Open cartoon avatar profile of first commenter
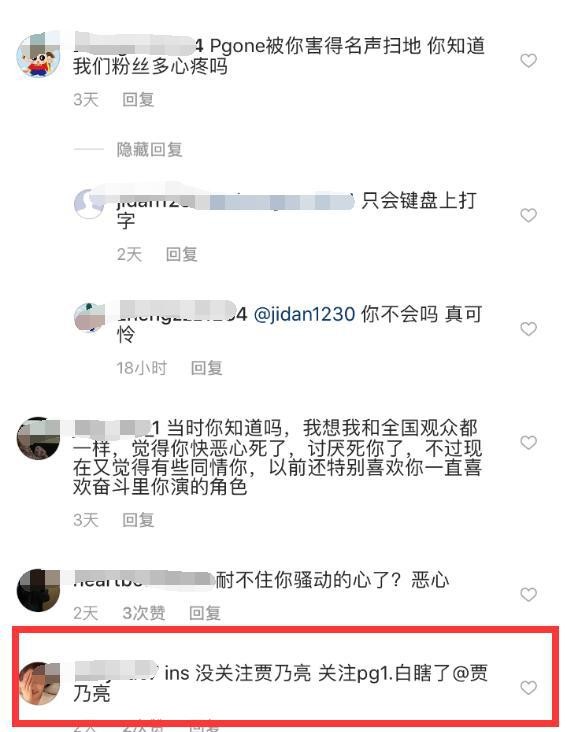The width and height of the screenshot is (566, 732). (38, 56)
